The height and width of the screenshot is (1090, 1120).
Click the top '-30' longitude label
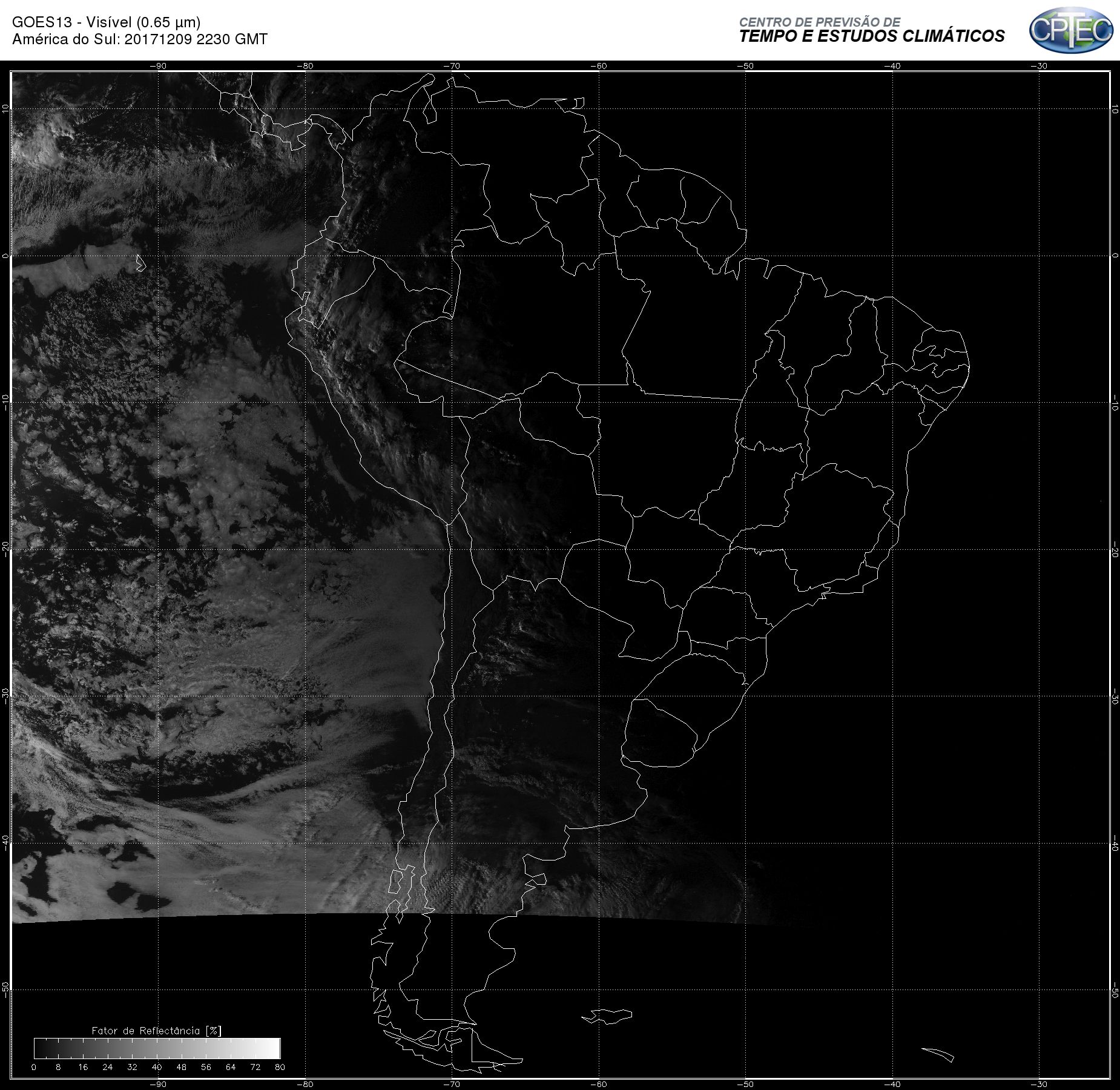point(1039,66)
